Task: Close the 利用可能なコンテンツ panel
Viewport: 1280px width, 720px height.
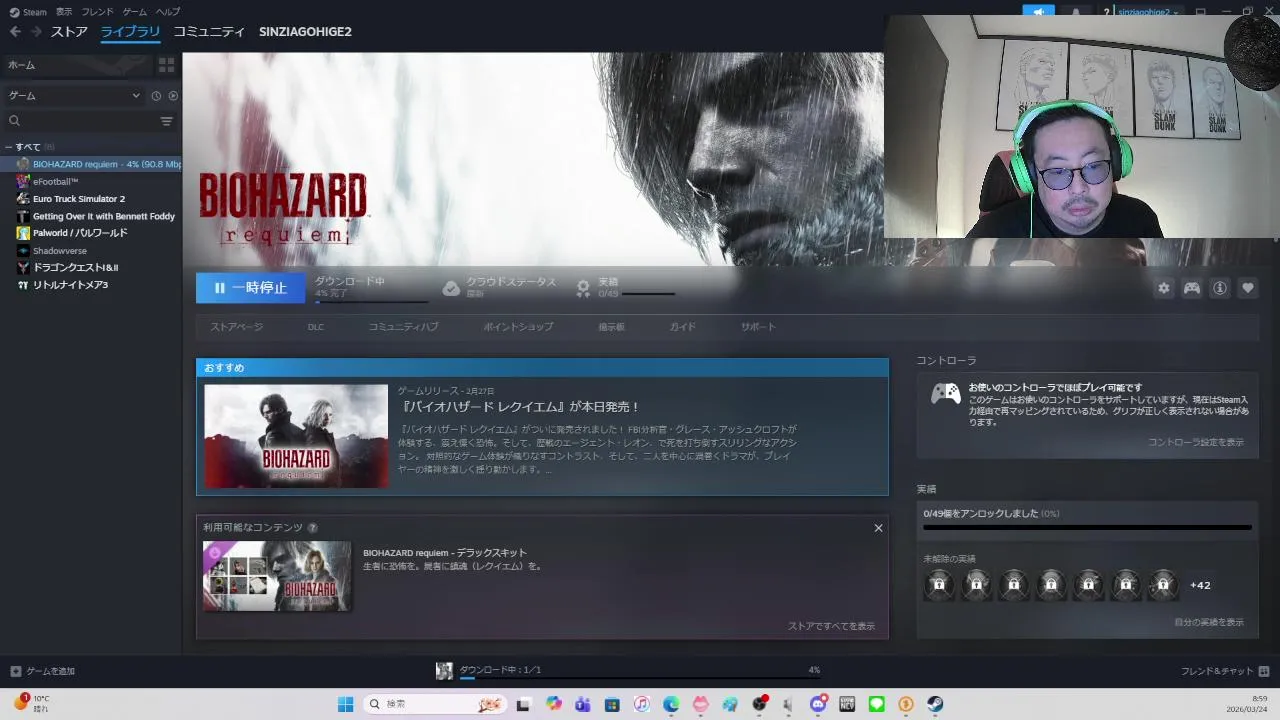Action: (x=878, y=528)
